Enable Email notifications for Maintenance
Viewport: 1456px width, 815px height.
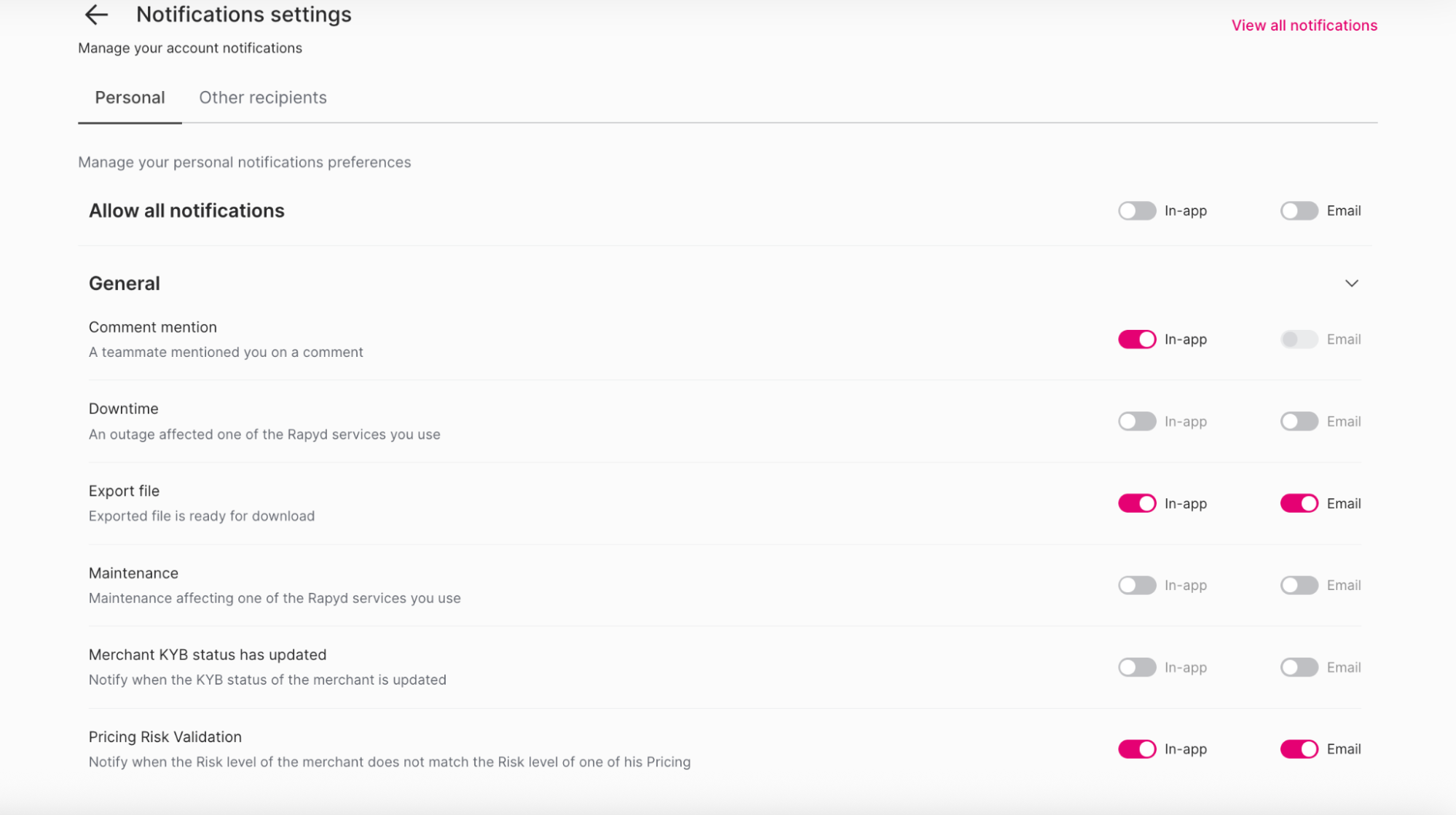click(1299, 585)
